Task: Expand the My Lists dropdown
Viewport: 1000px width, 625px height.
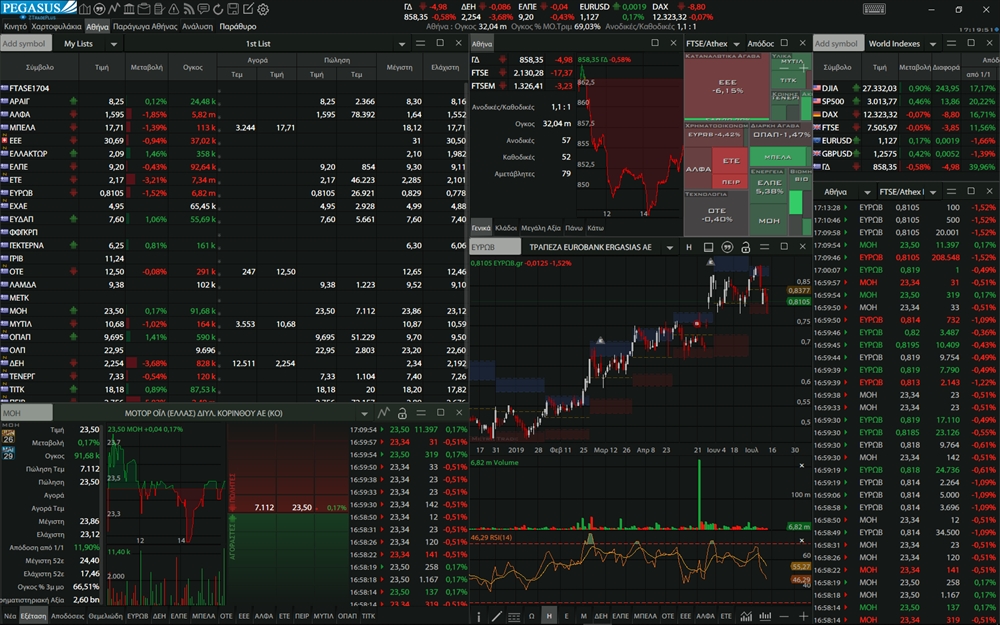Action: (x=114, y=44)
